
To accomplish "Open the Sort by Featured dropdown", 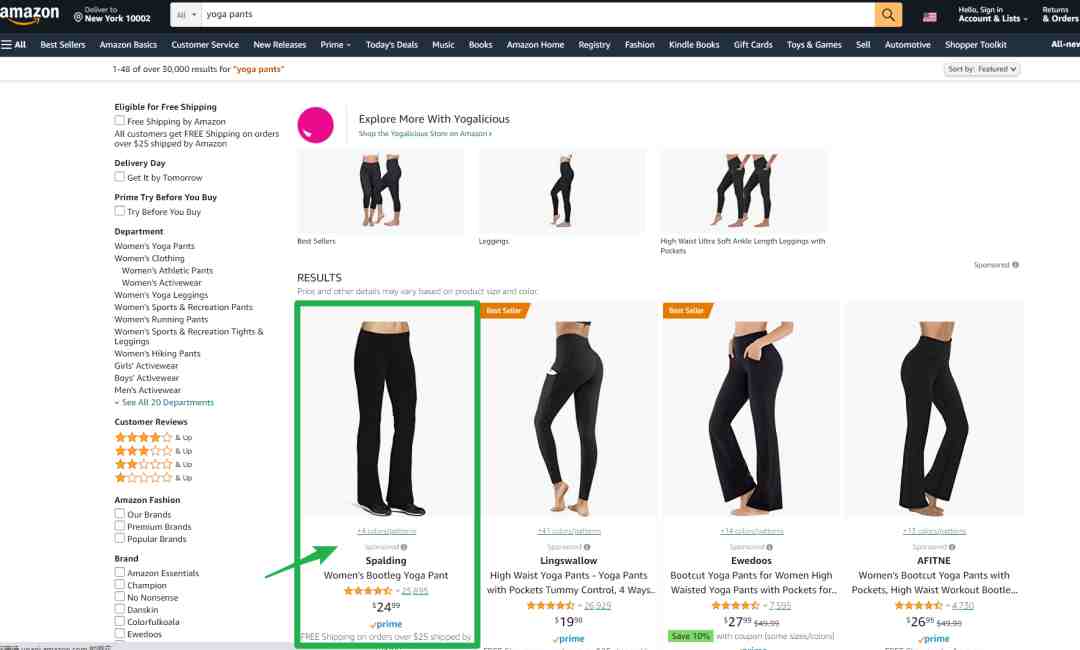I will [x=982, y=69].
